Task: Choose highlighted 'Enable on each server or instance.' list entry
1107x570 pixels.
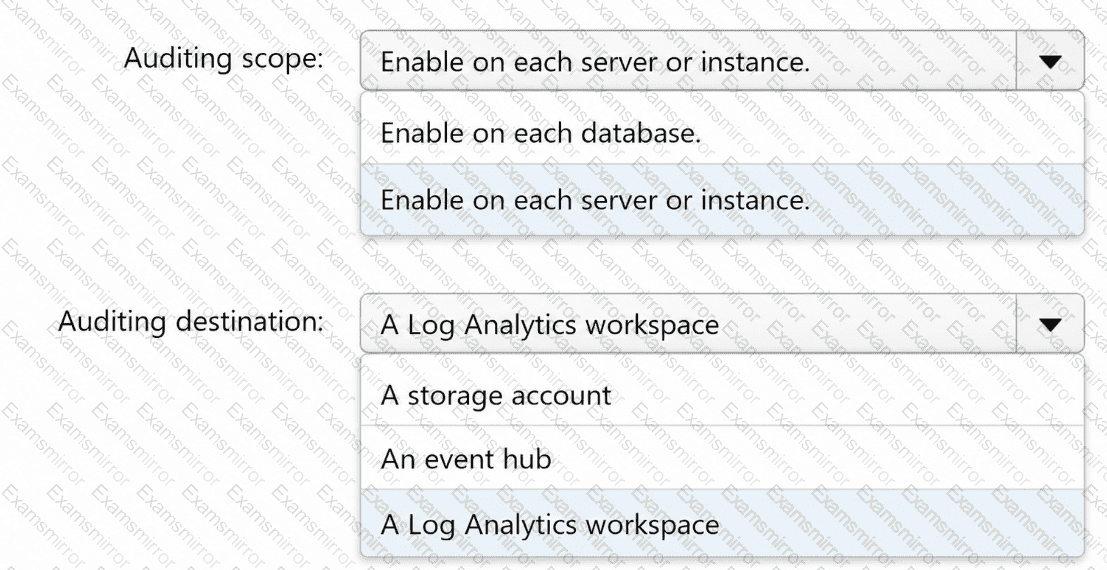Action: [x=722, y=200]
